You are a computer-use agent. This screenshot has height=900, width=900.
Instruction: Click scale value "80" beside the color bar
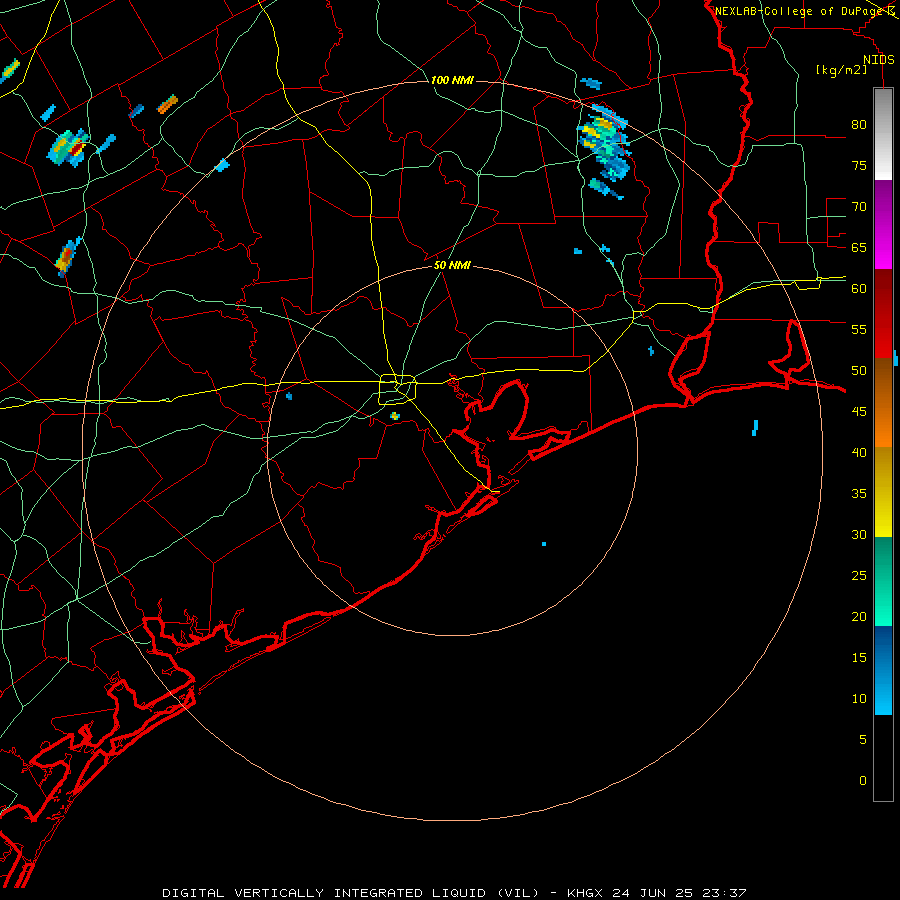pos(859,125)
